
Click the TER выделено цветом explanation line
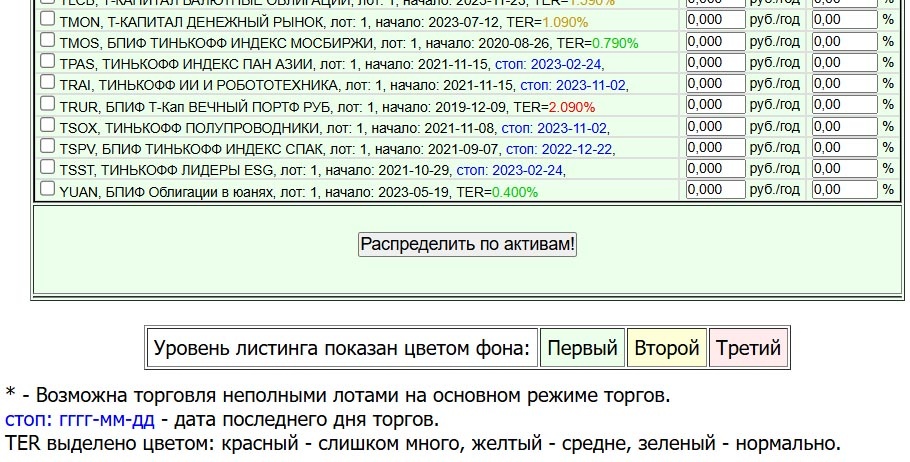[x=422, y=444]
